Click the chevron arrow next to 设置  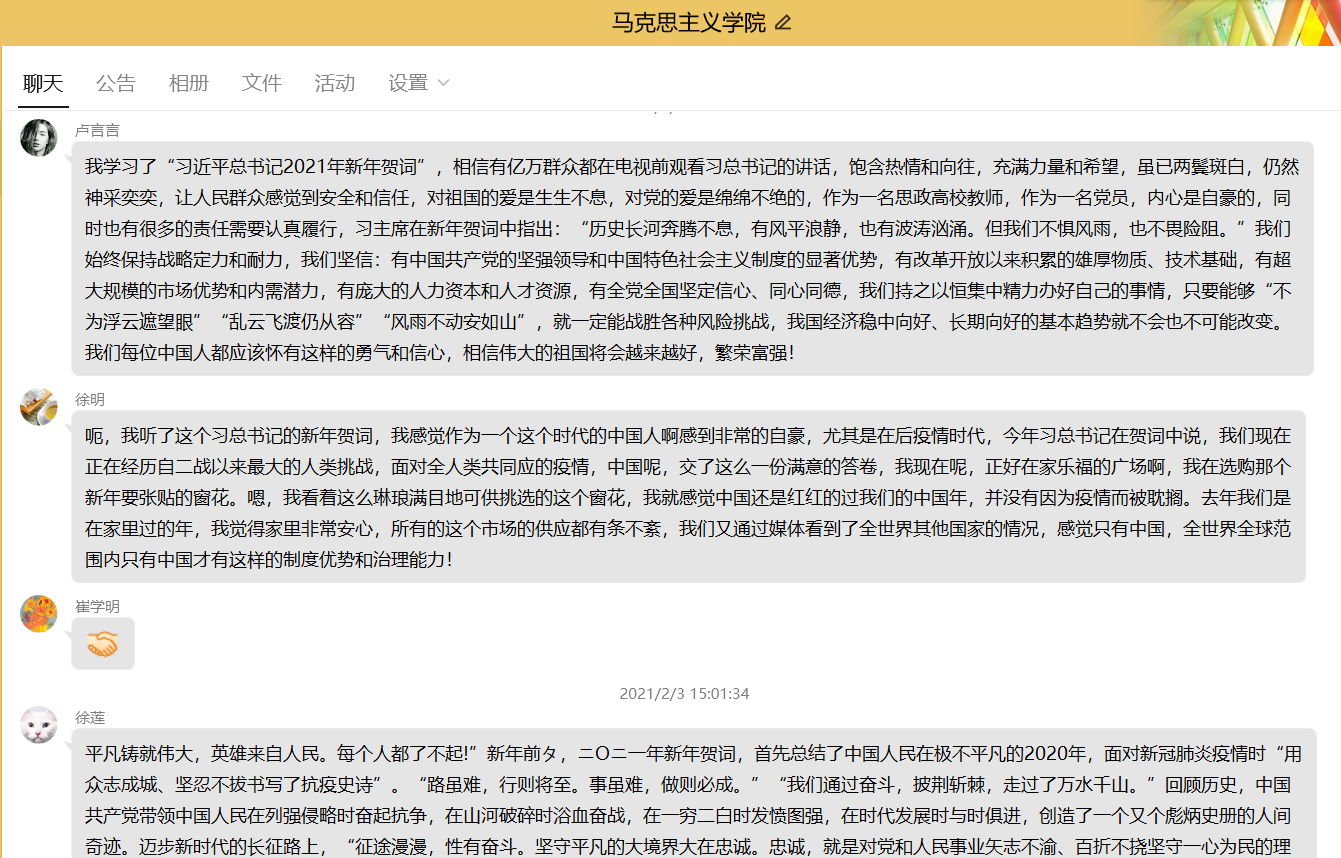tap(444, 83)
